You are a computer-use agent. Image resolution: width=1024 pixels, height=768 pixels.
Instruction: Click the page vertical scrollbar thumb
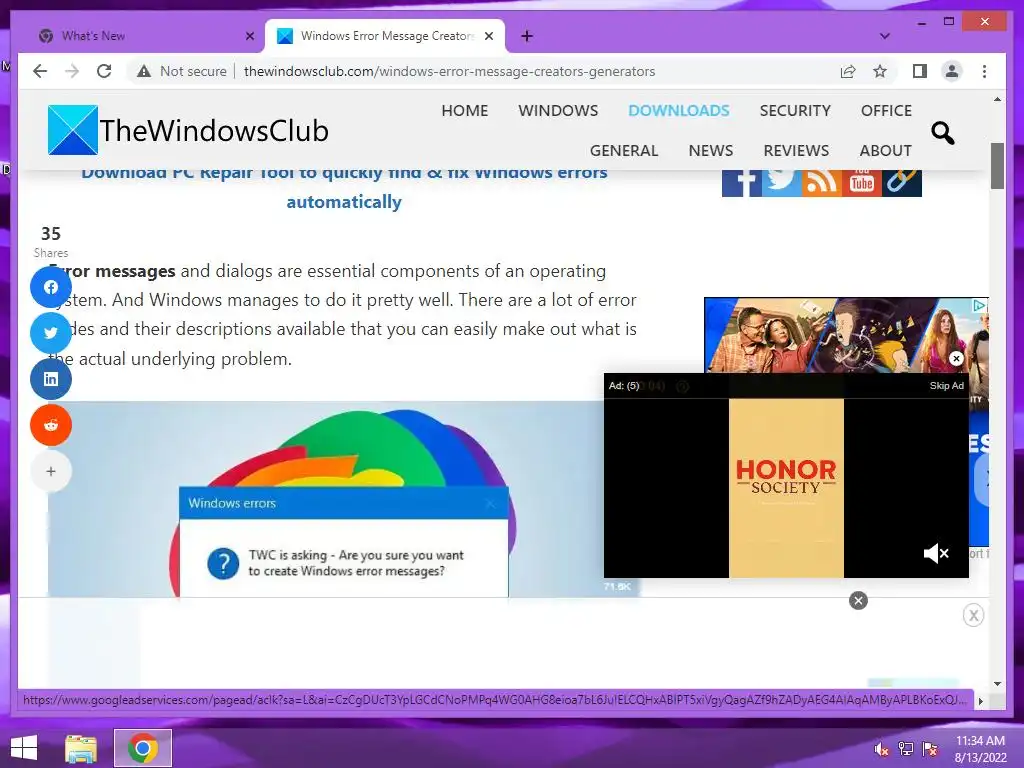(997, 166)
